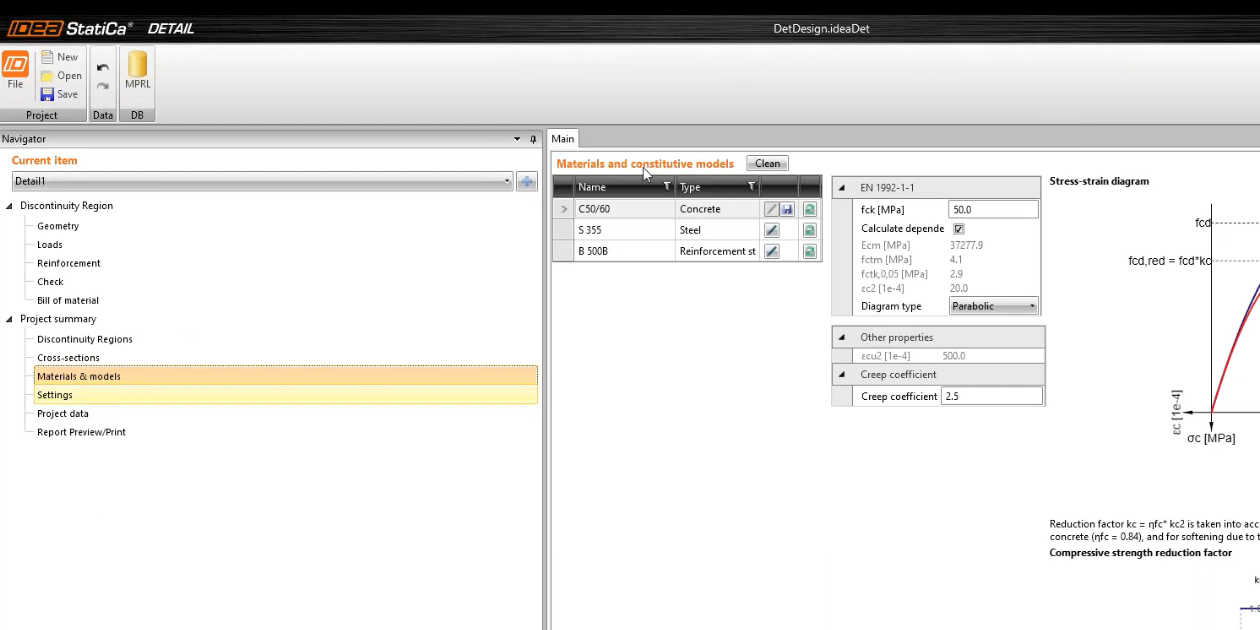
Task: Click the fck [MPa] input field
Action: 993,209
